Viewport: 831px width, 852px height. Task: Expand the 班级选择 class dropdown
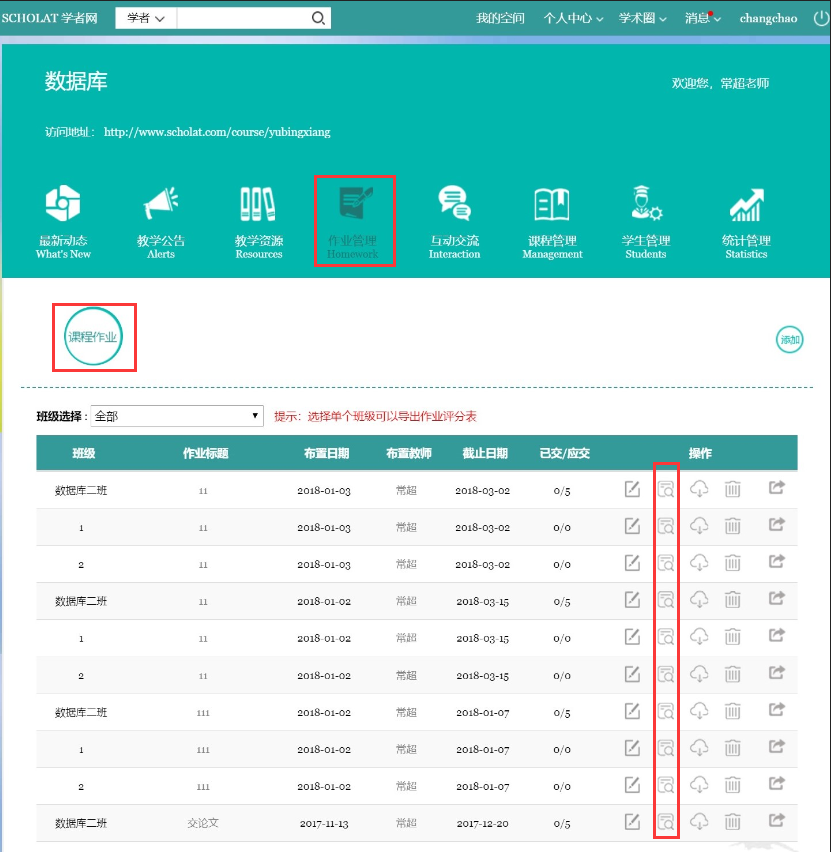[x=177, y=416]
